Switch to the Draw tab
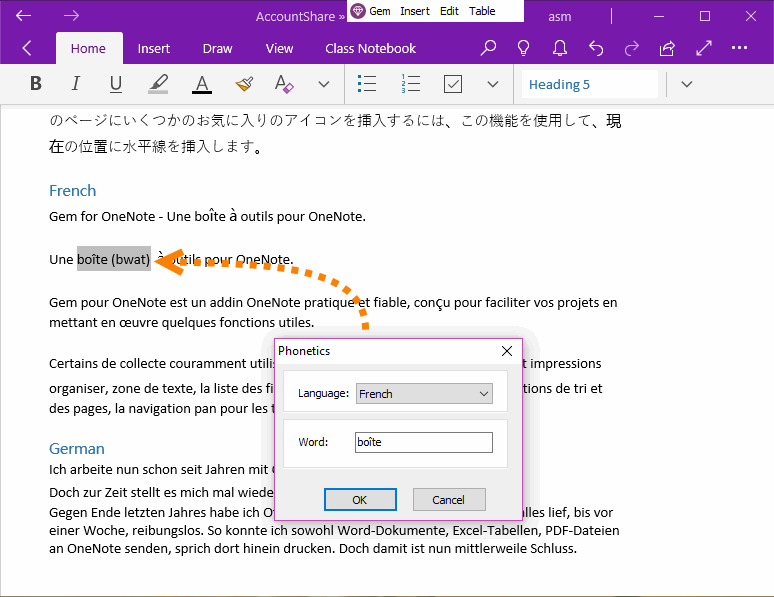This screenshot has width=774, height=597. pos(217,48)
